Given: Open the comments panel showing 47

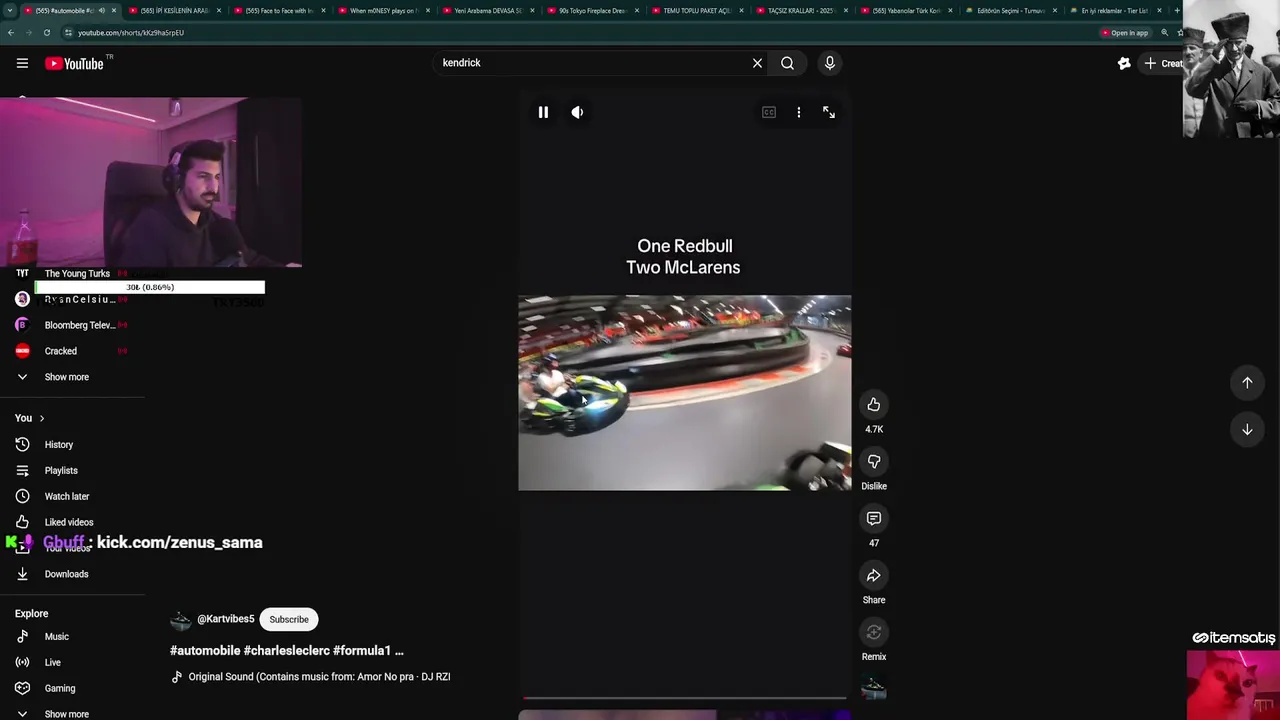Looking at the screenshot, I should [x=874, y=518].
